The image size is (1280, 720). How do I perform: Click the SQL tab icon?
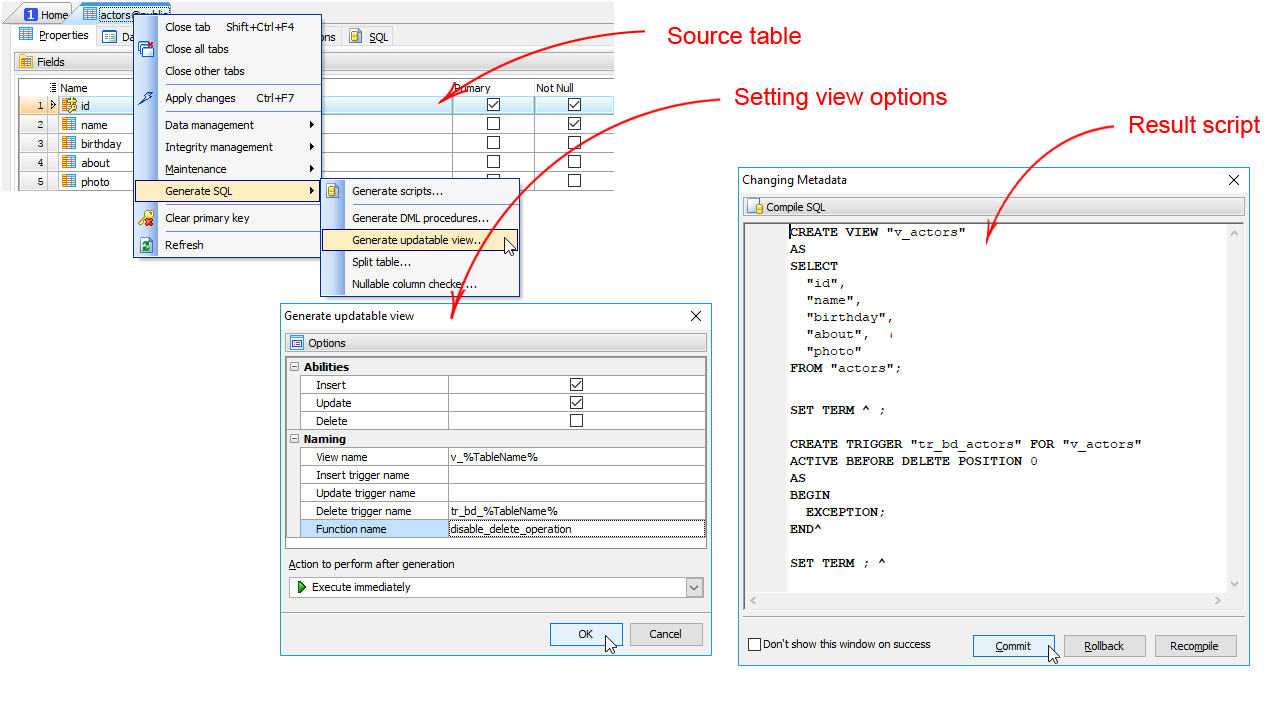click(356, 36)
